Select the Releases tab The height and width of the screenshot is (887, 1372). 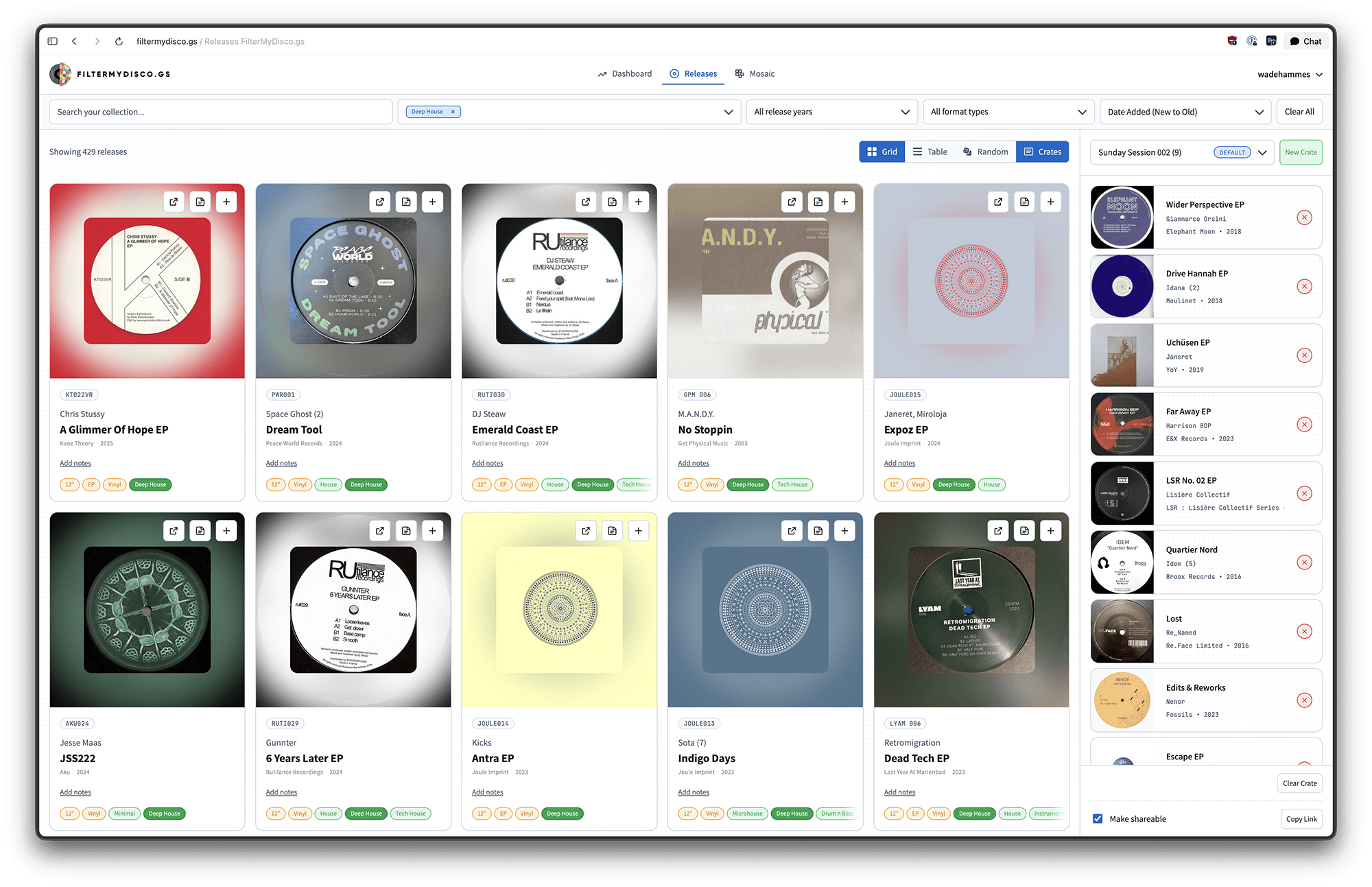[693, 73]
